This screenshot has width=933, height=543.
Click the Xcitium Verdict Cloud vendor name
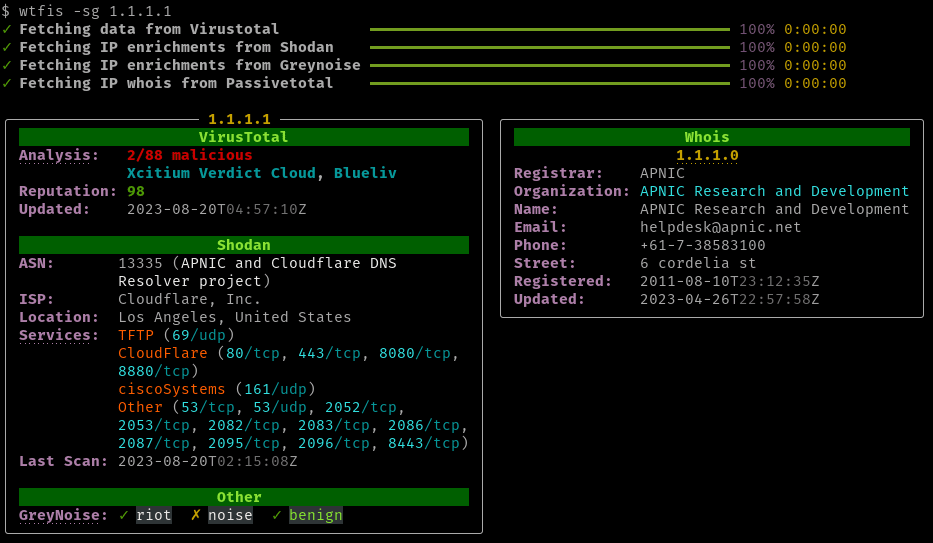[x=221, y=173]
